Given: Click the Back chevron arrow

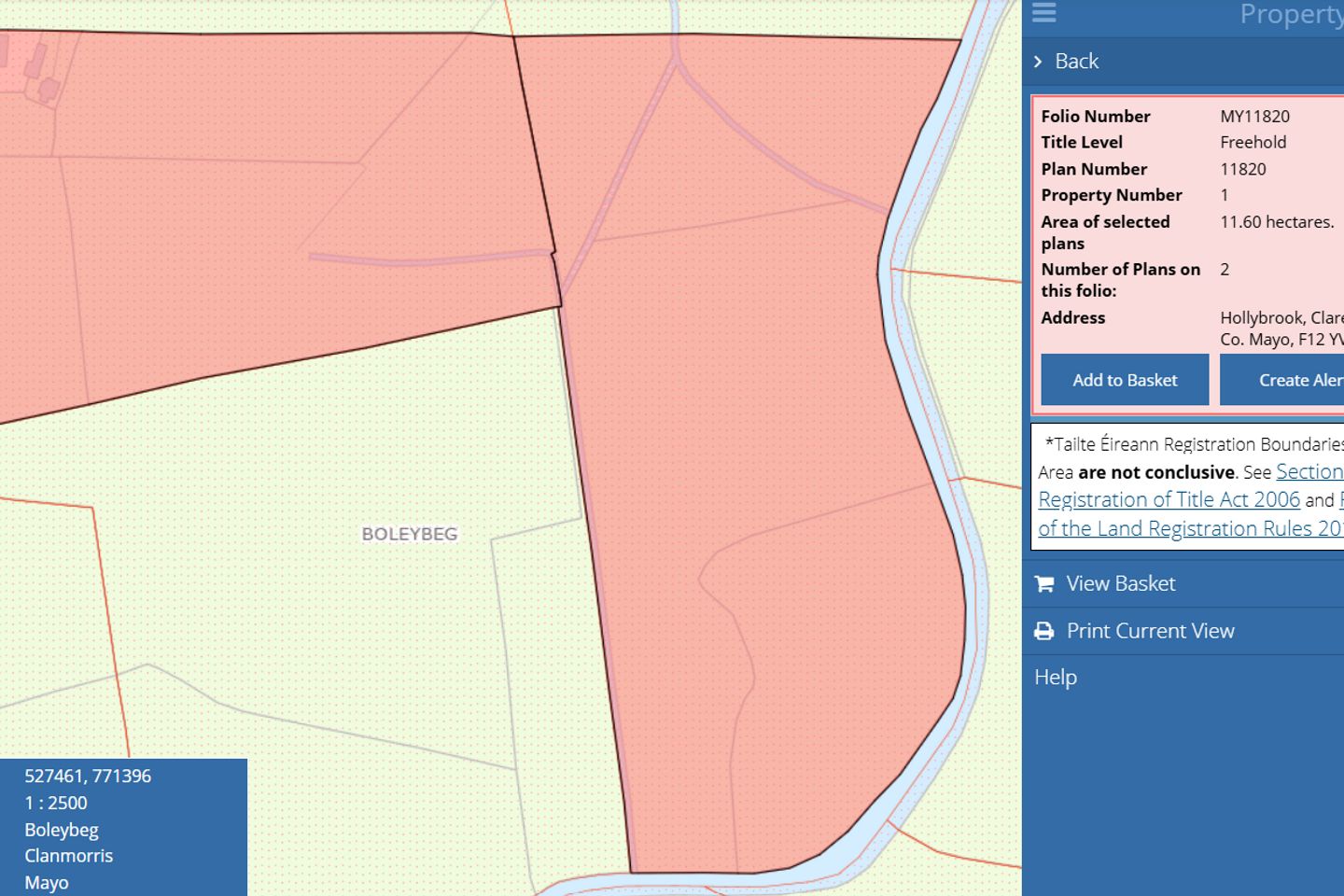Looking at the screenshot, I should tap(1038, 62).
